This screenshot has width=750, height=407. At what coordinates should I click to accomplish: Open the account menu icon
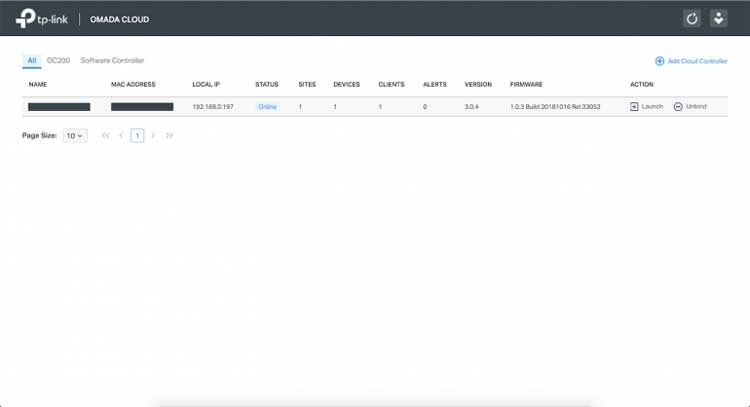(718, 19)
